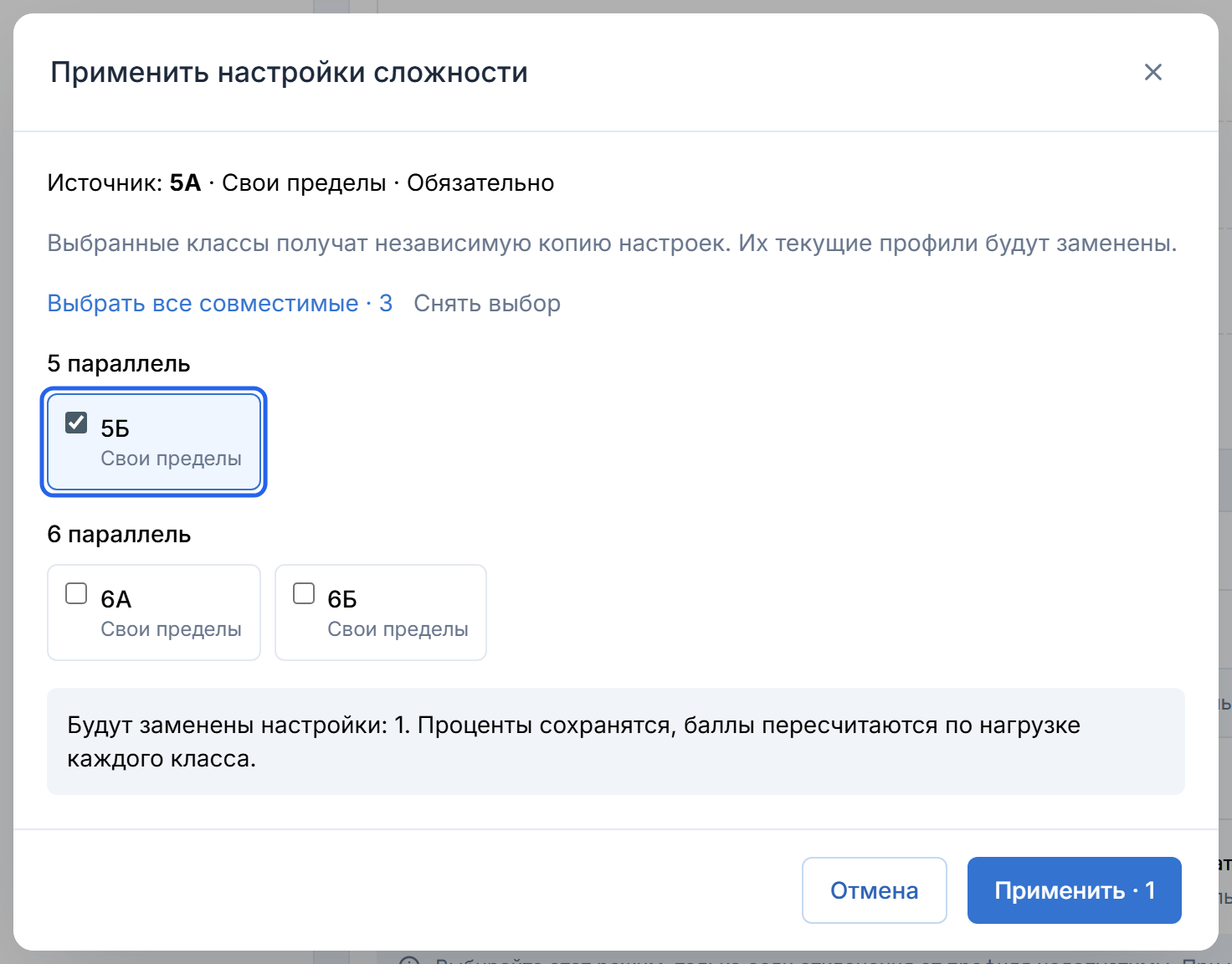Screen dimensions: 1232x964
Task: Click 'Выбрать все совместимые · 3' link
Action: point(220,303)
